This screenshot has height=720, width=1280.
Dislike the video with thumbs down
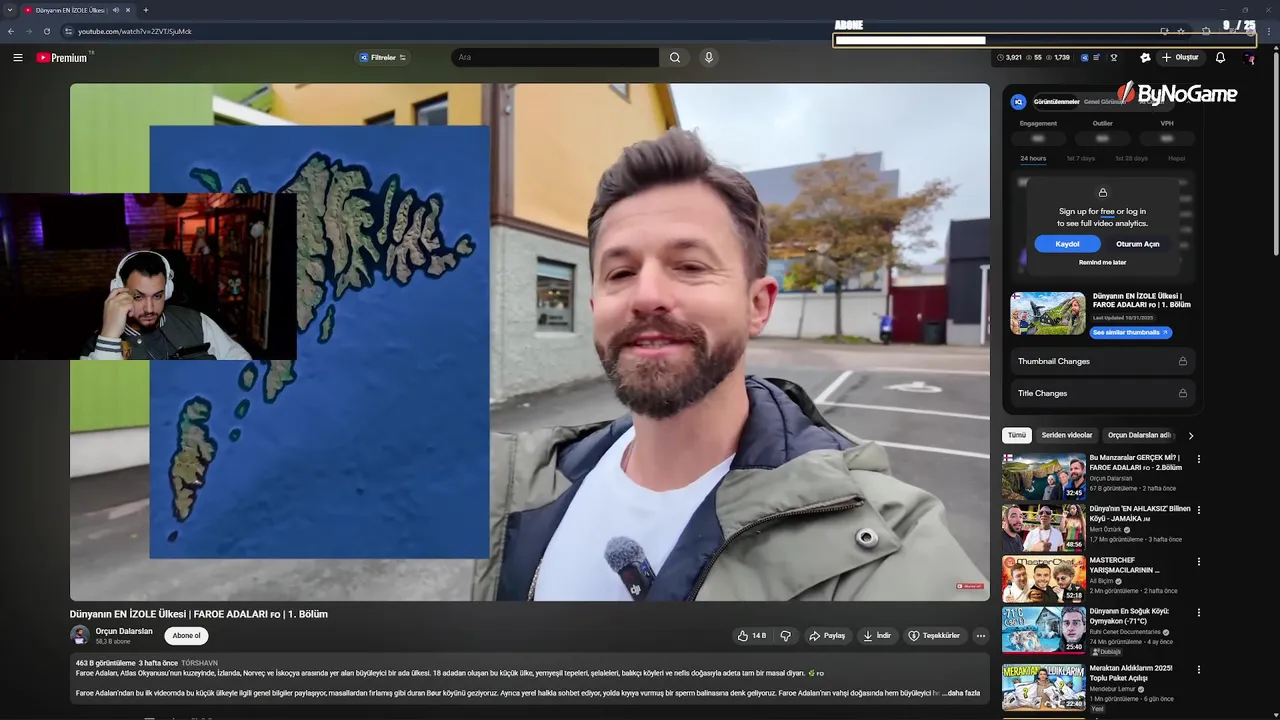pyautogui.click(x=786, y=635)
